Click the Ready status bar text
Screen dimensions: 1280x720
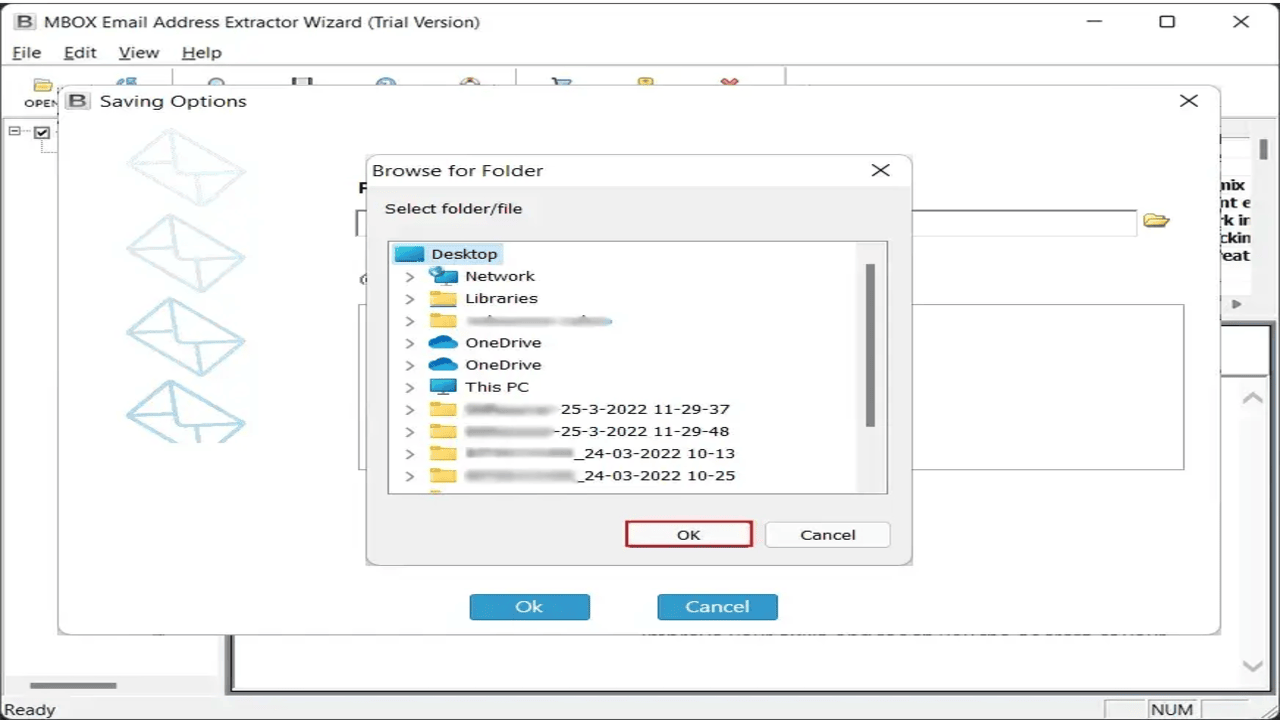pos(30,709)
